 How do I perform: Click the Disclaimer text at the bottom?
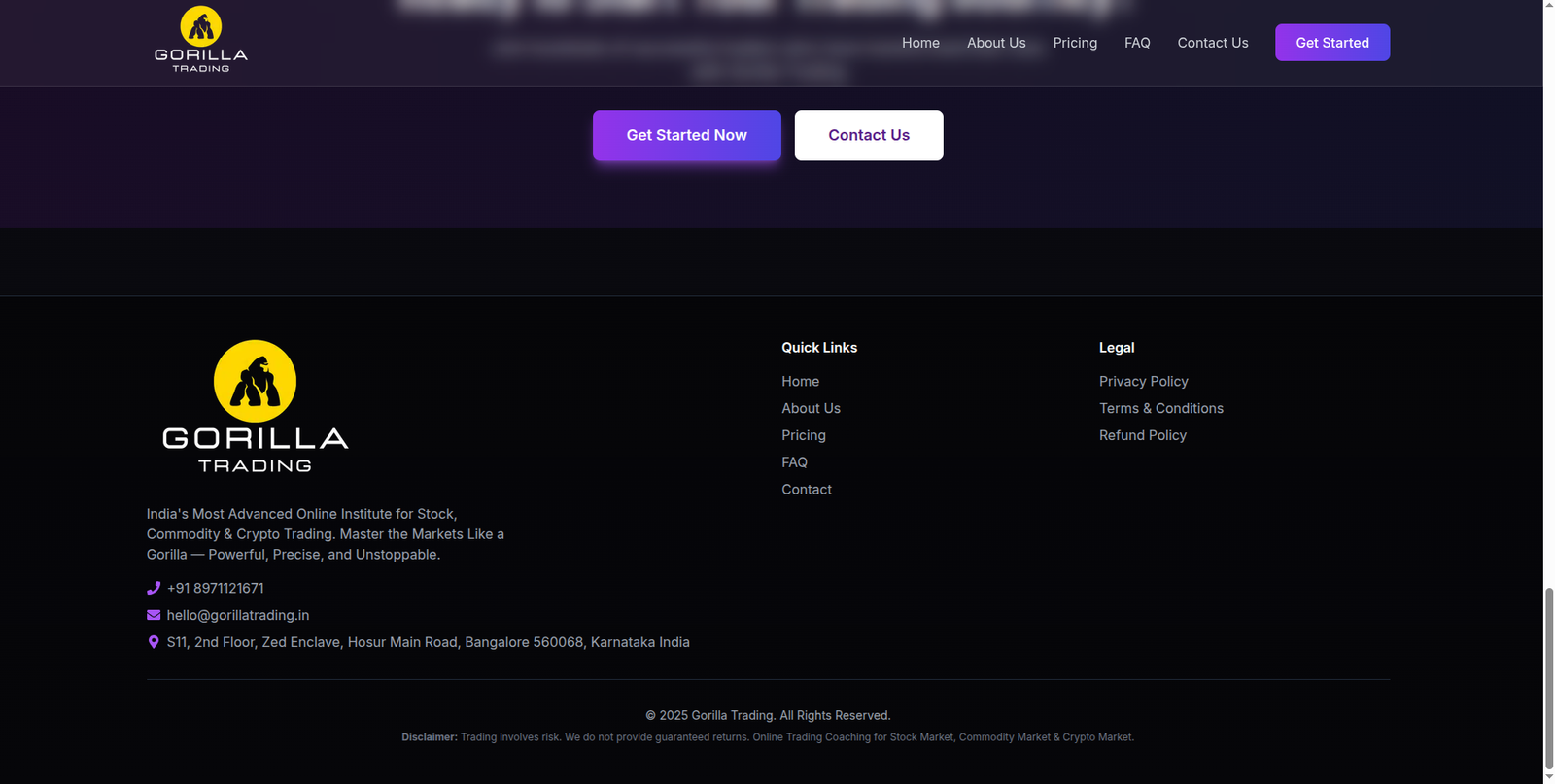pyautogui.click(x=768, y=737)
